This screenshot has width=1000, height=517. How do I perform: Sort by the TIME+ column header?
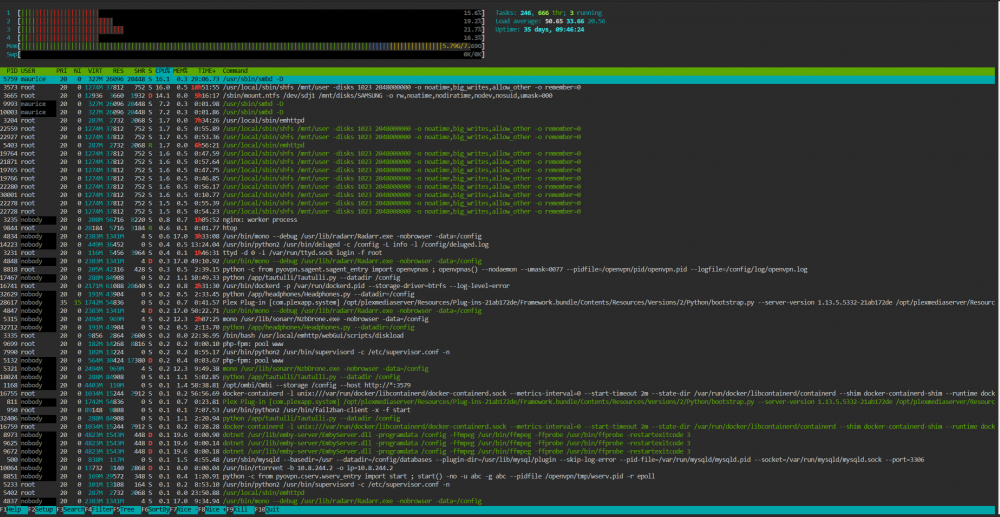click(207, 70)
